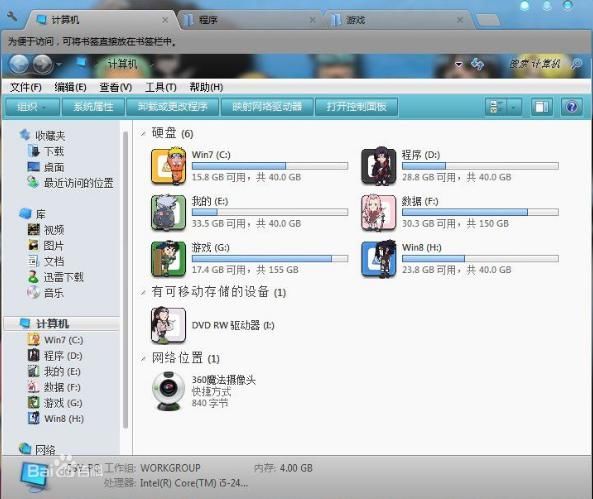
Task: Open the 帮助(H) menu
Action: [206, 87]
